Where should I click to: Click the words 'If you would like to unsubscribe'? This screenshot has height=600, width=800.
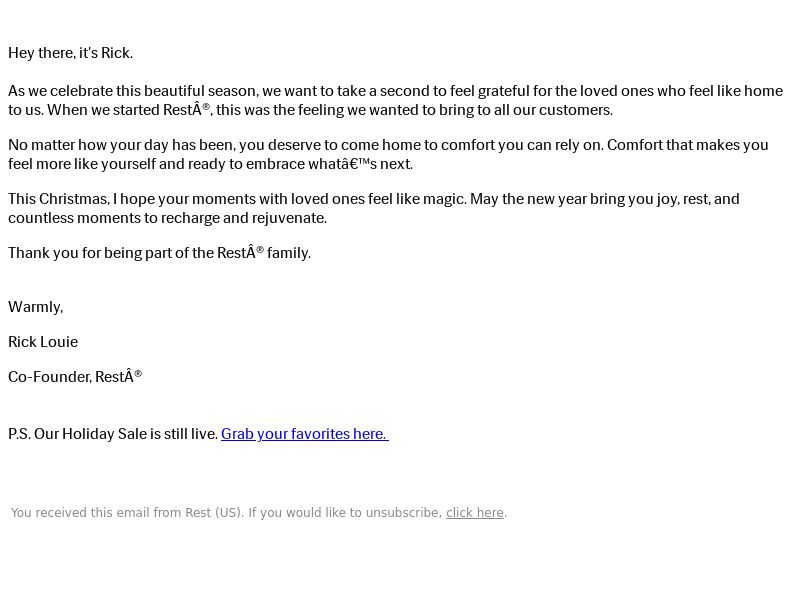point(345,513)
